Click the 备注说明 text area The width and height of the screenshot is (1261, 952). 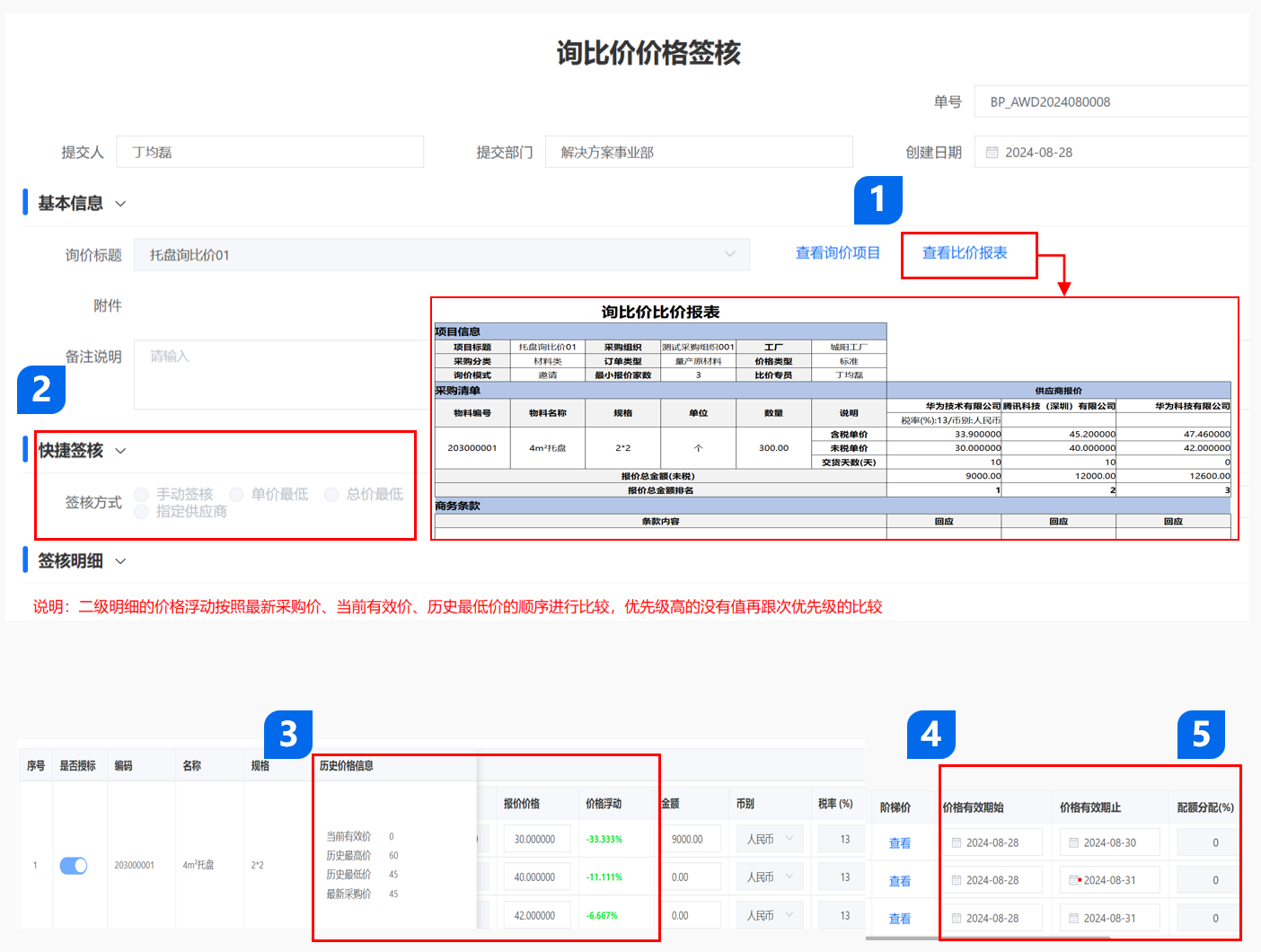(280, 374)
